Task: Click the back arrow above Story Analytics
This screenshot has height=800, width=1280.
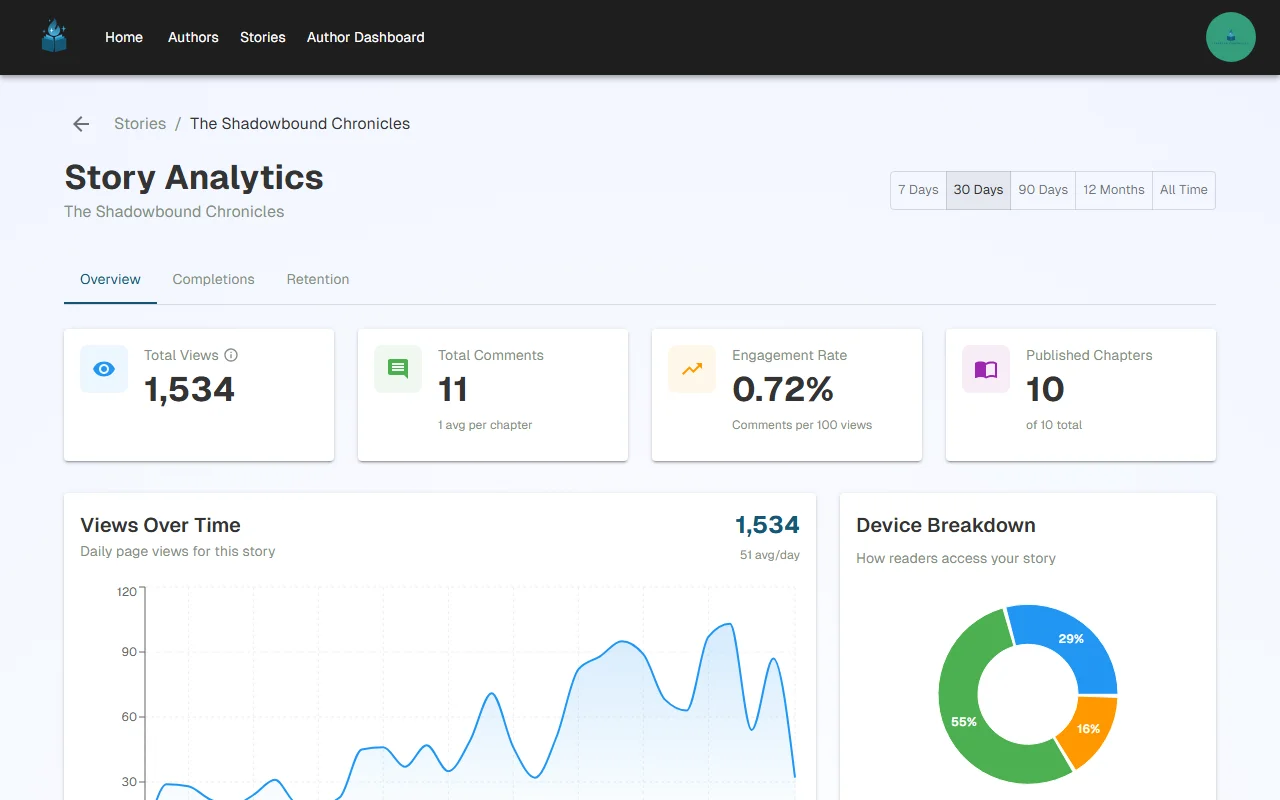Action: coord(81,123)
